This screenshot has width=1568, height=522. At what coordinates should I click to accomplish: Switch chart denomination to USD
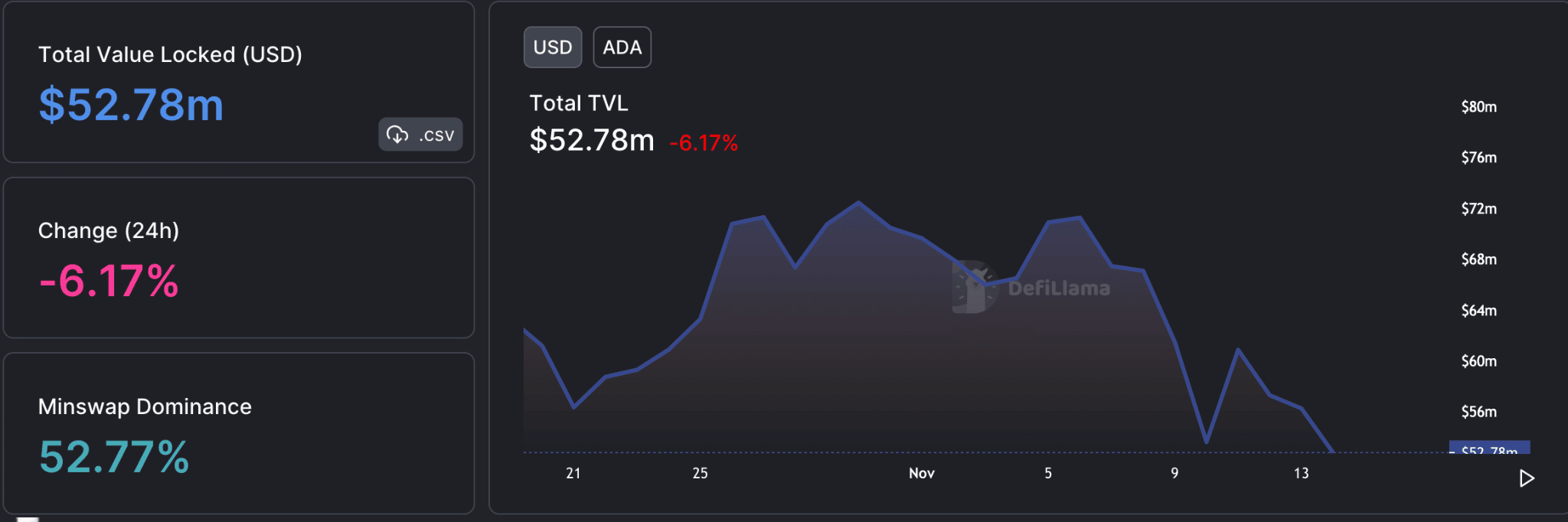click(553, 47)
